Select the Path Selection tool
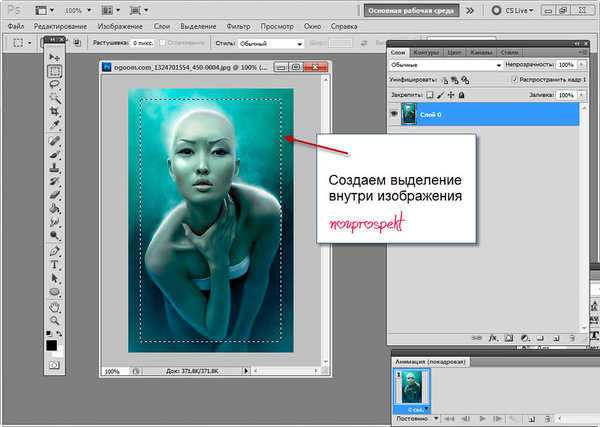 click(x=54, y=278)
